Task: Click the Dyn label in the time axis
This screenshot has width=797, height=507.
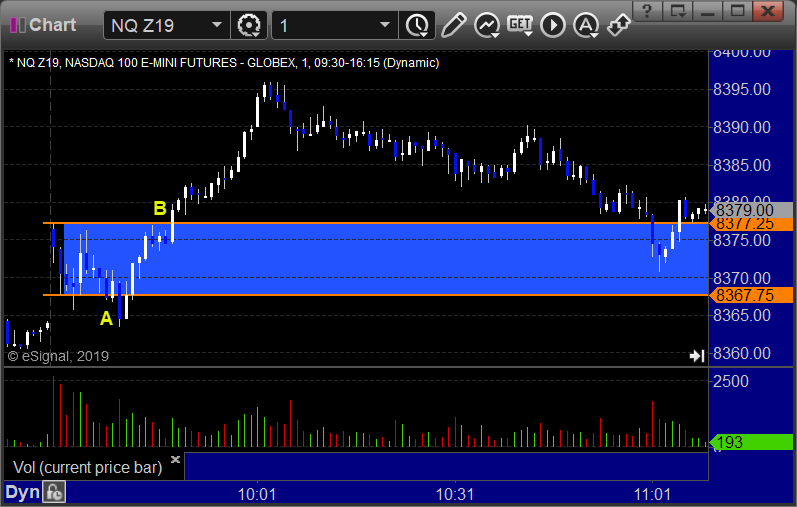Action: tap(22, 492)
